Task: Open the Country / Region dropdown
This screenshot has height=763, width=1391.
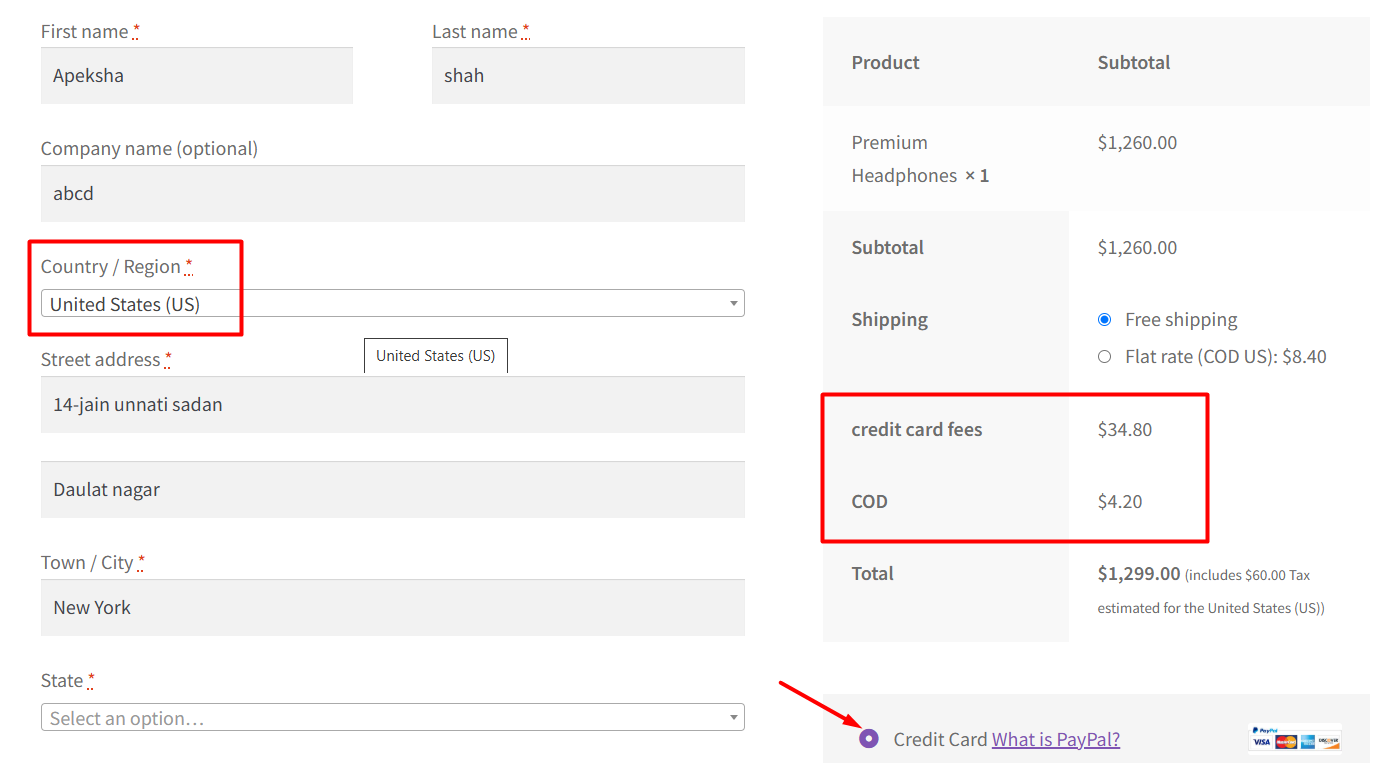Action: pyautogui.click(x=390, y=303)
